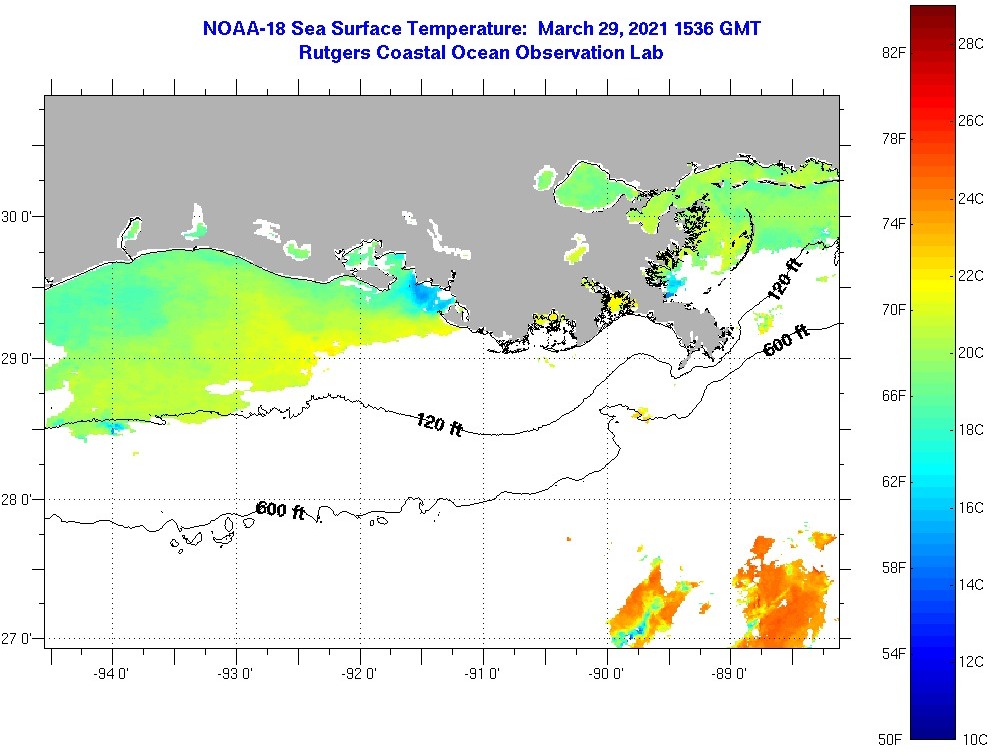
Task: Click the 58F colorbar label
Action: (x=893, y=567)
